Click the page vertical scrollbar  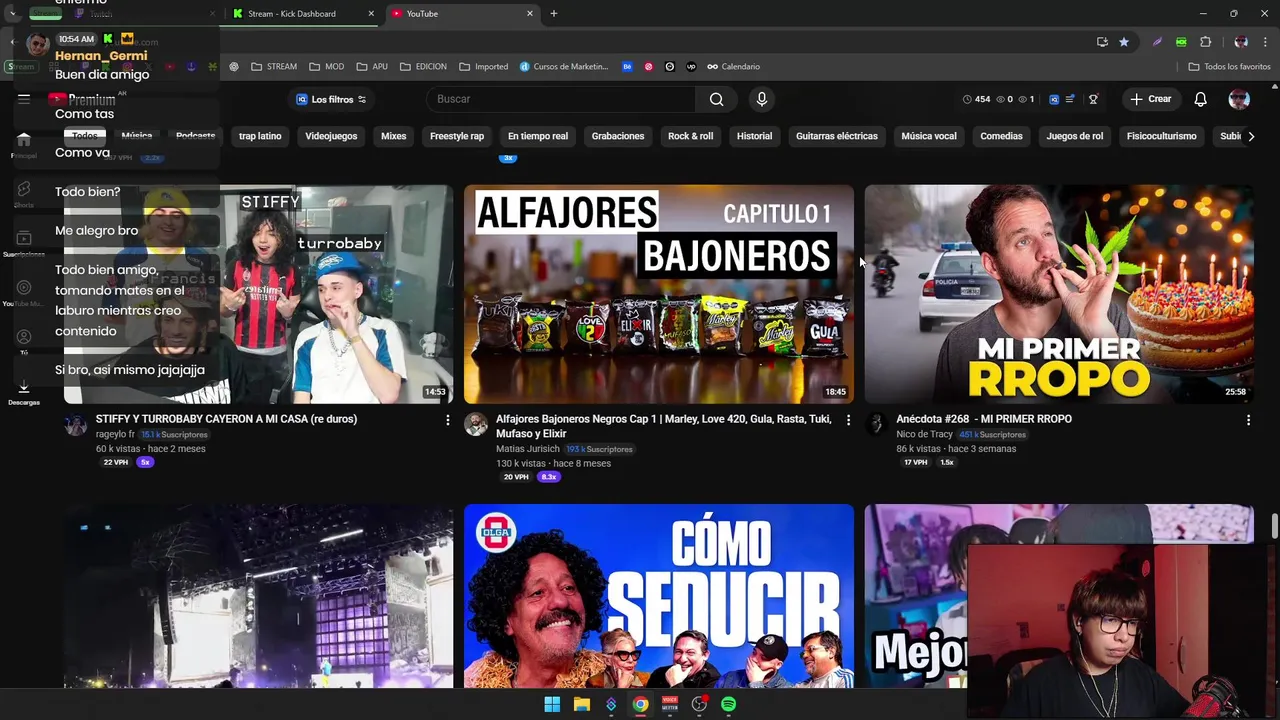coord(1274,526)
